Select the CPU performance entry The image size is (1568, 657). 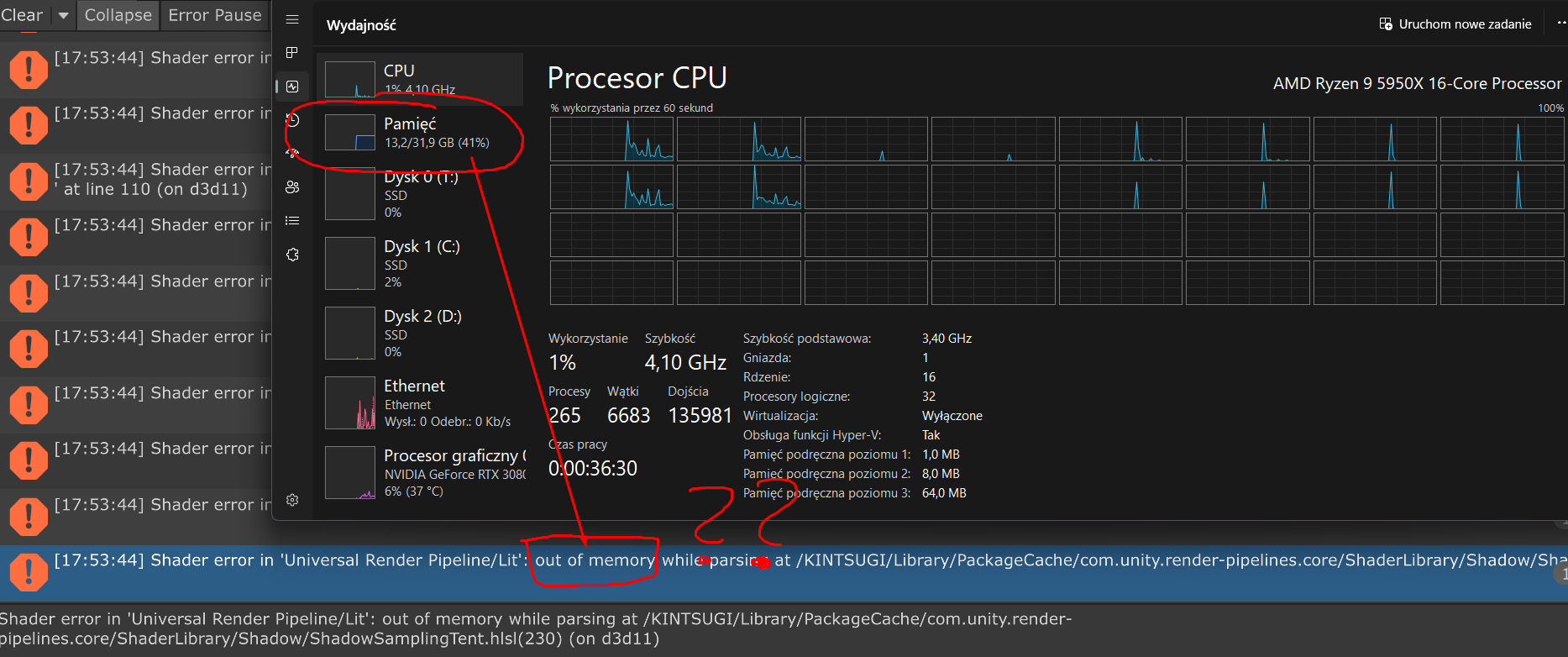click(x=420, y=79)
